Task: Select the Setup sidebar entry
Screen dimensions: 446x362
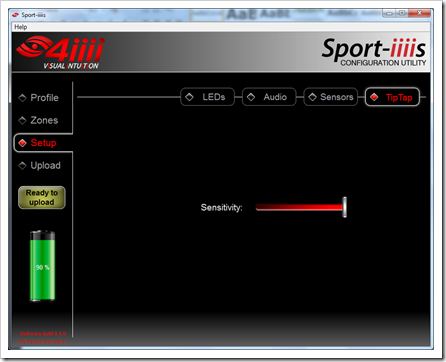Action: coord(43,143)
